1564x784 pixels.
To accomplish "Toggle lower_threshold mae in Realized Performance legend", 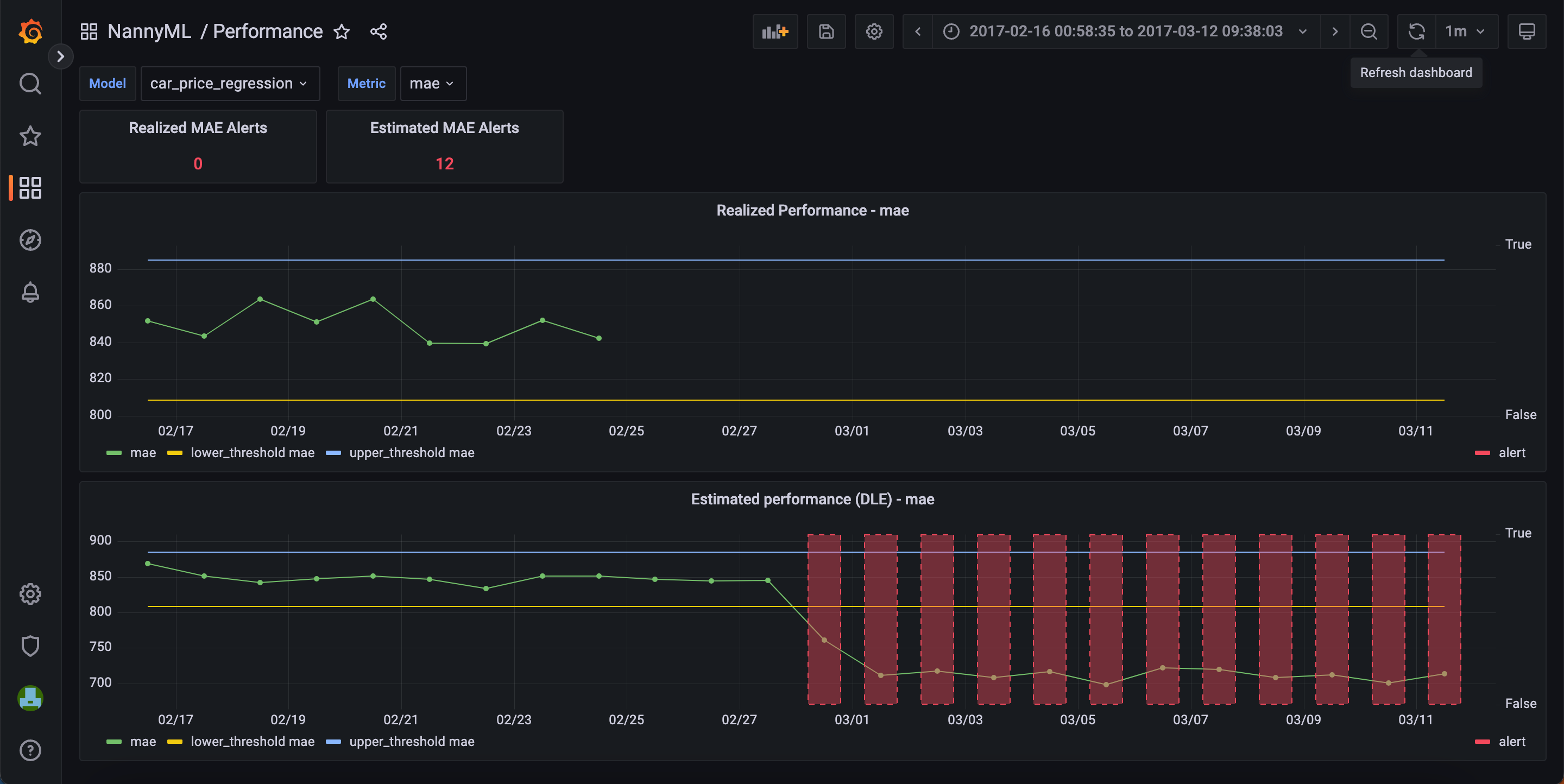I will point(253,453).
